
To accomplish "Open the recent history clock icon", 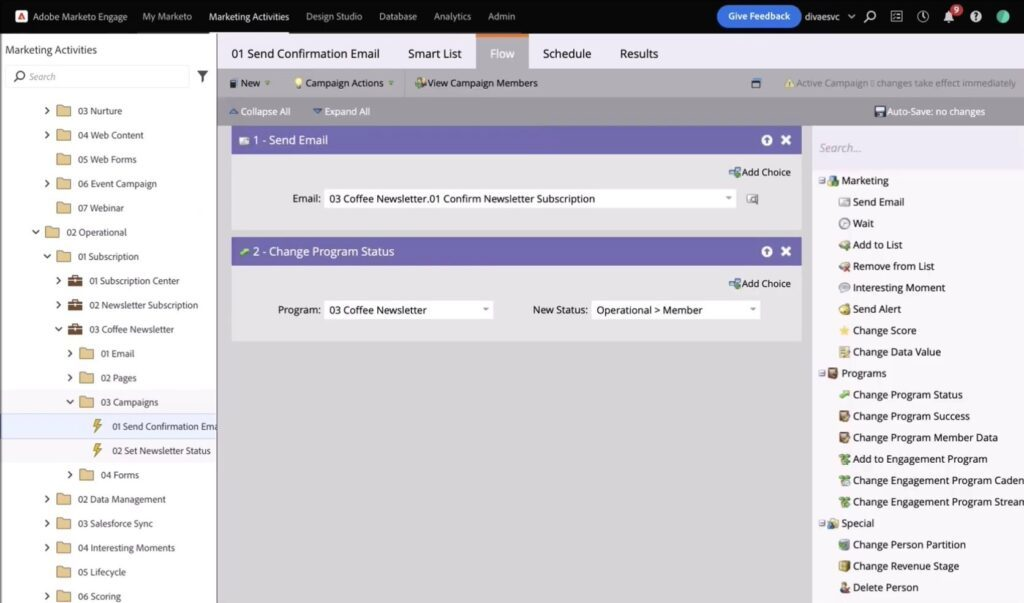I will (x=923, y=16).
